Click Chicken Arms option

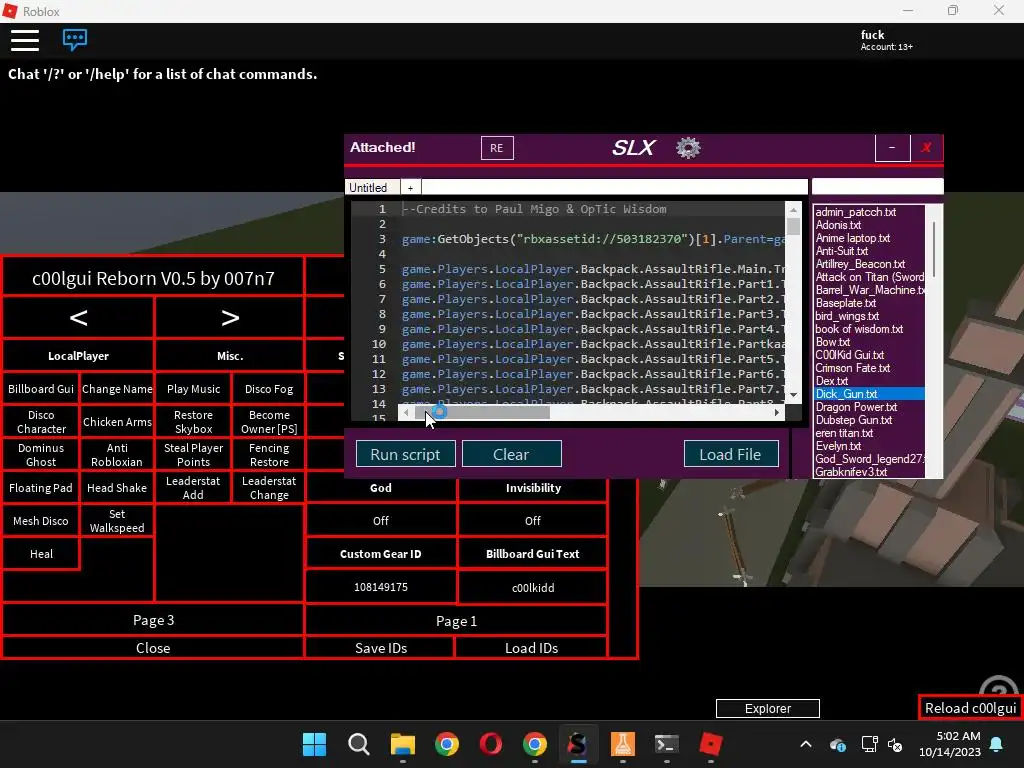[117, 422]
